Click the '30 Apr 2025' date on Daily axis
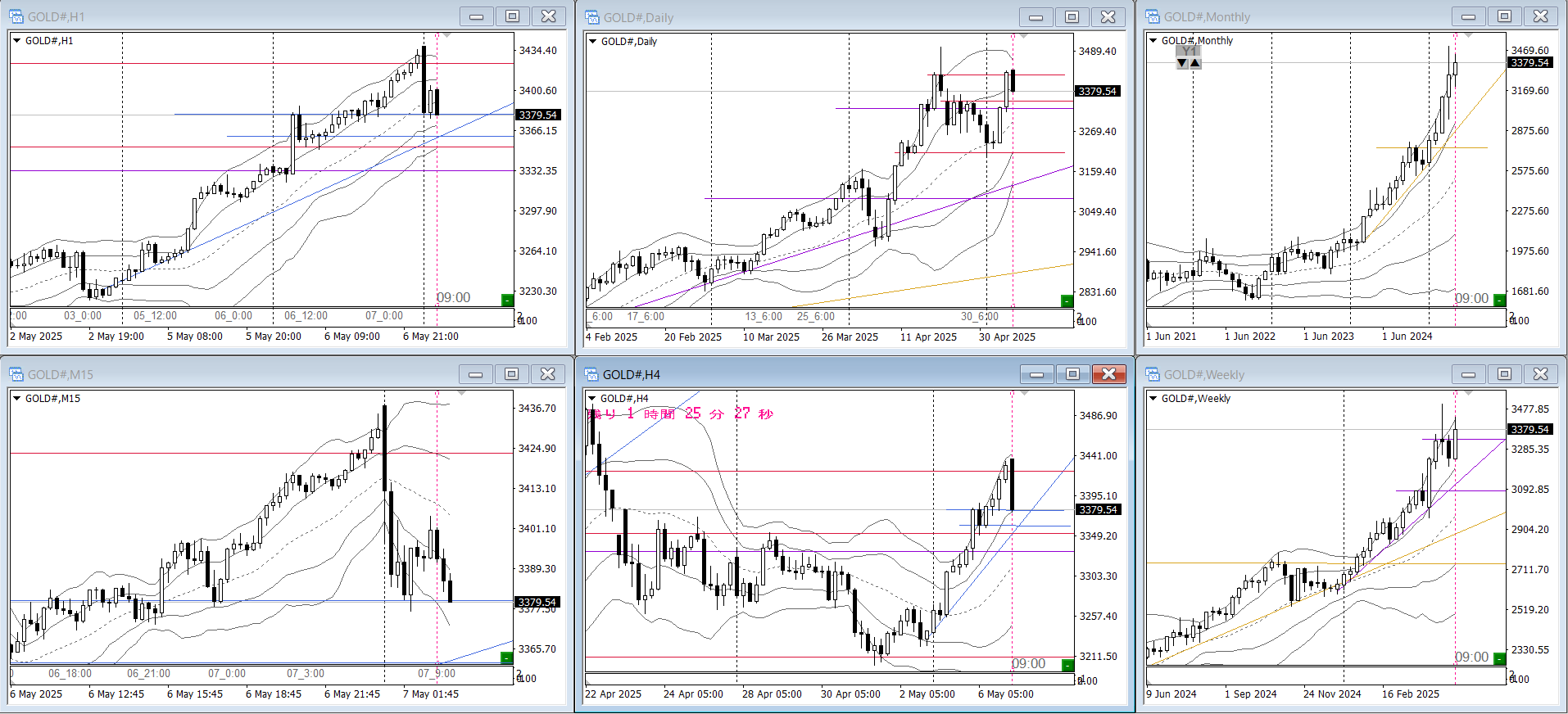This screenshot has height=714, width=1568. [1008, 337]
